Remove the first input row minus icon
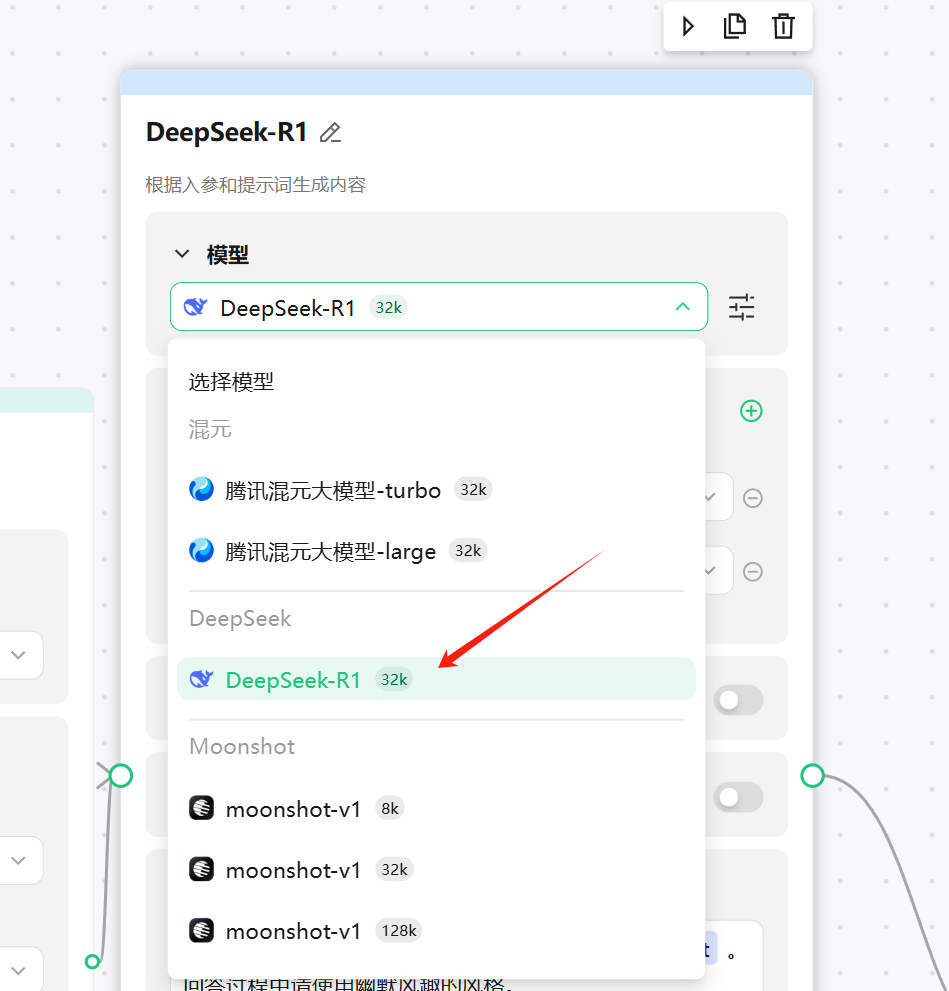 point(753,498)
